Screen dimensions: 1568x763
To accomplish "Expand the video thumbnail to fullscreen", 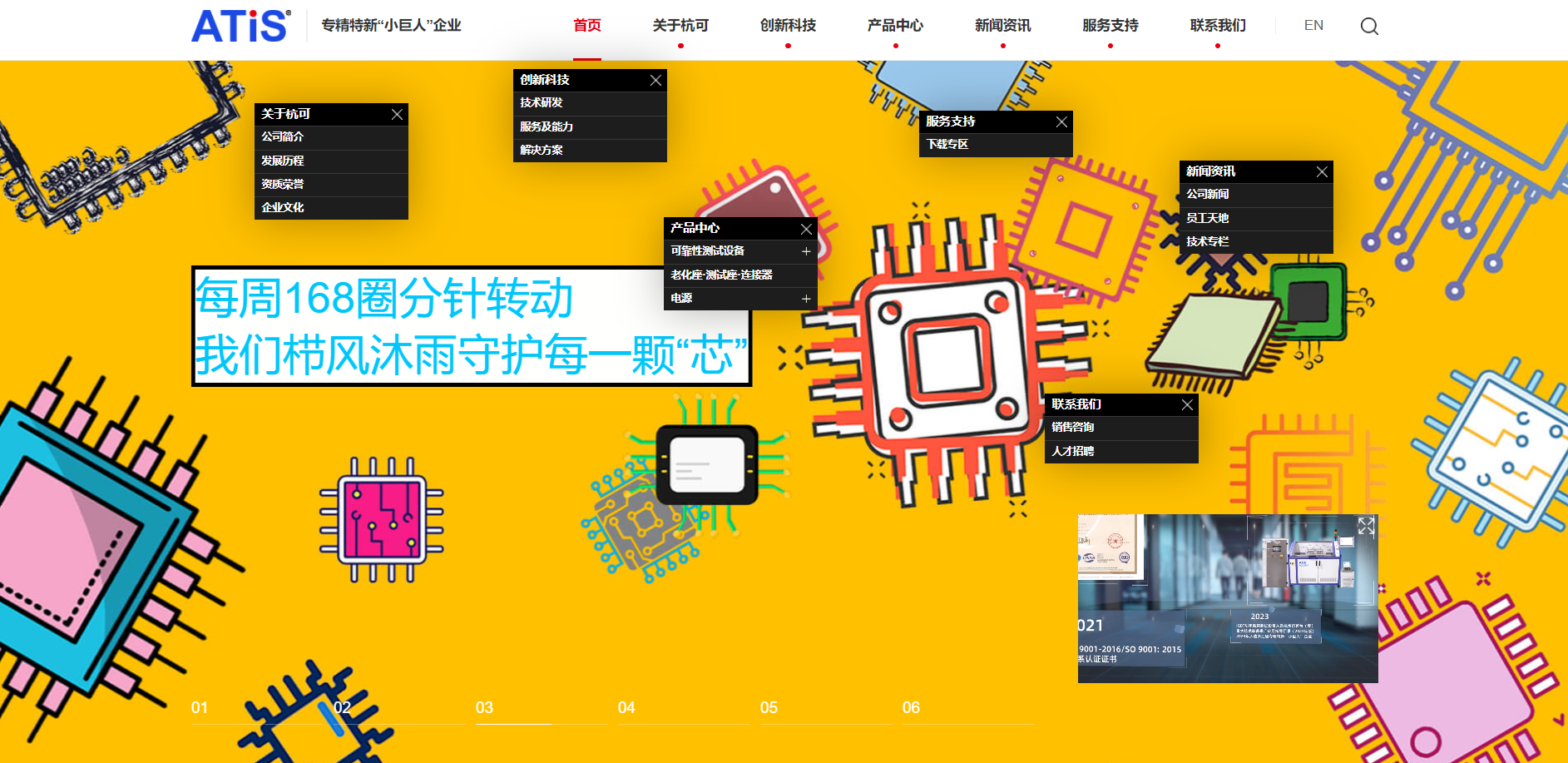I will 1366,526.
